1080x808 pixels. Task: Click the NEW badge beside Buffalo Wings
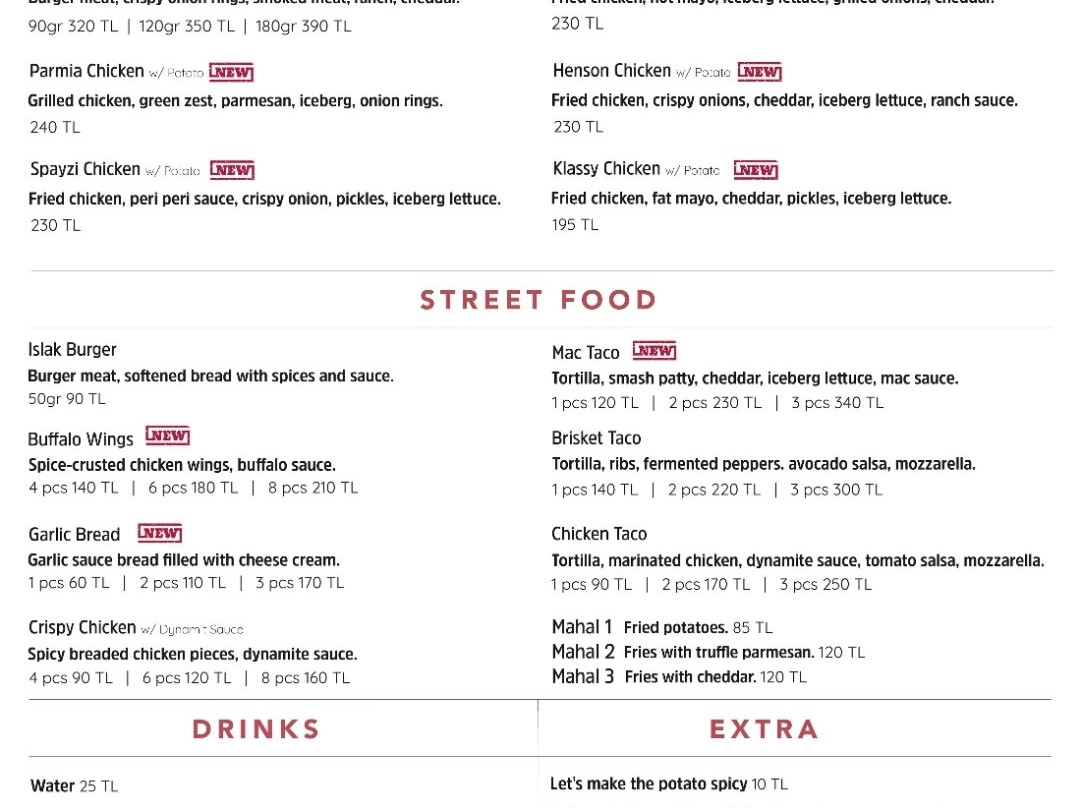167,436
